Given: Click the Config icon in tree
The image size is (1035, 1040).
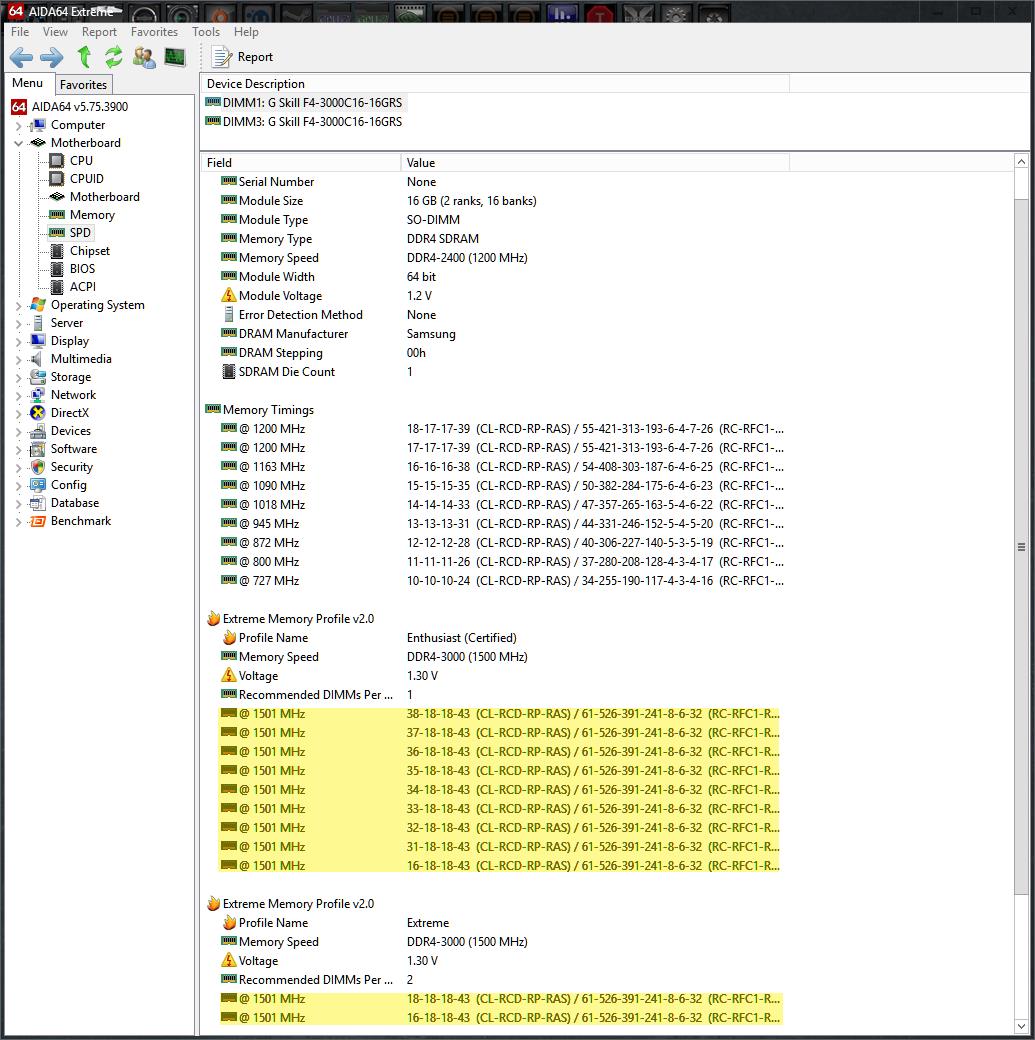Looking at the screenshot, I should coord(38,485).
